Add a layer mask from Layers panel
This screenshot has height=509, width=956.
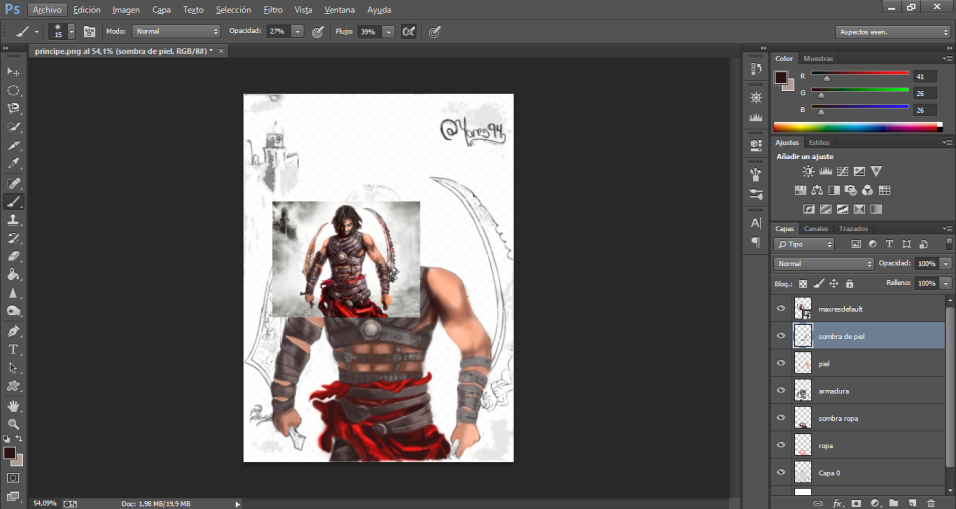tap(856, 502)
